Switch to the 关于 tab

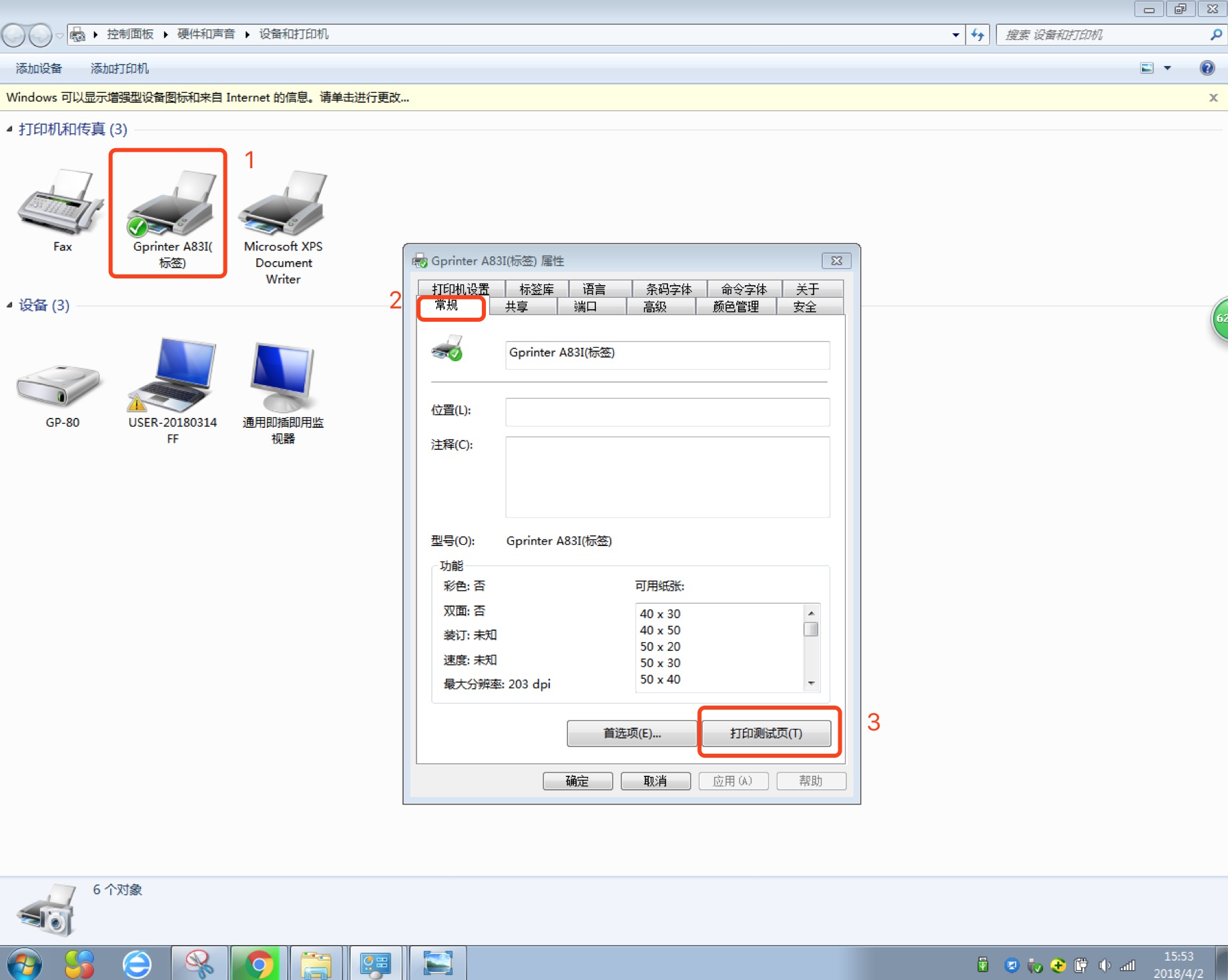point(808,288)
